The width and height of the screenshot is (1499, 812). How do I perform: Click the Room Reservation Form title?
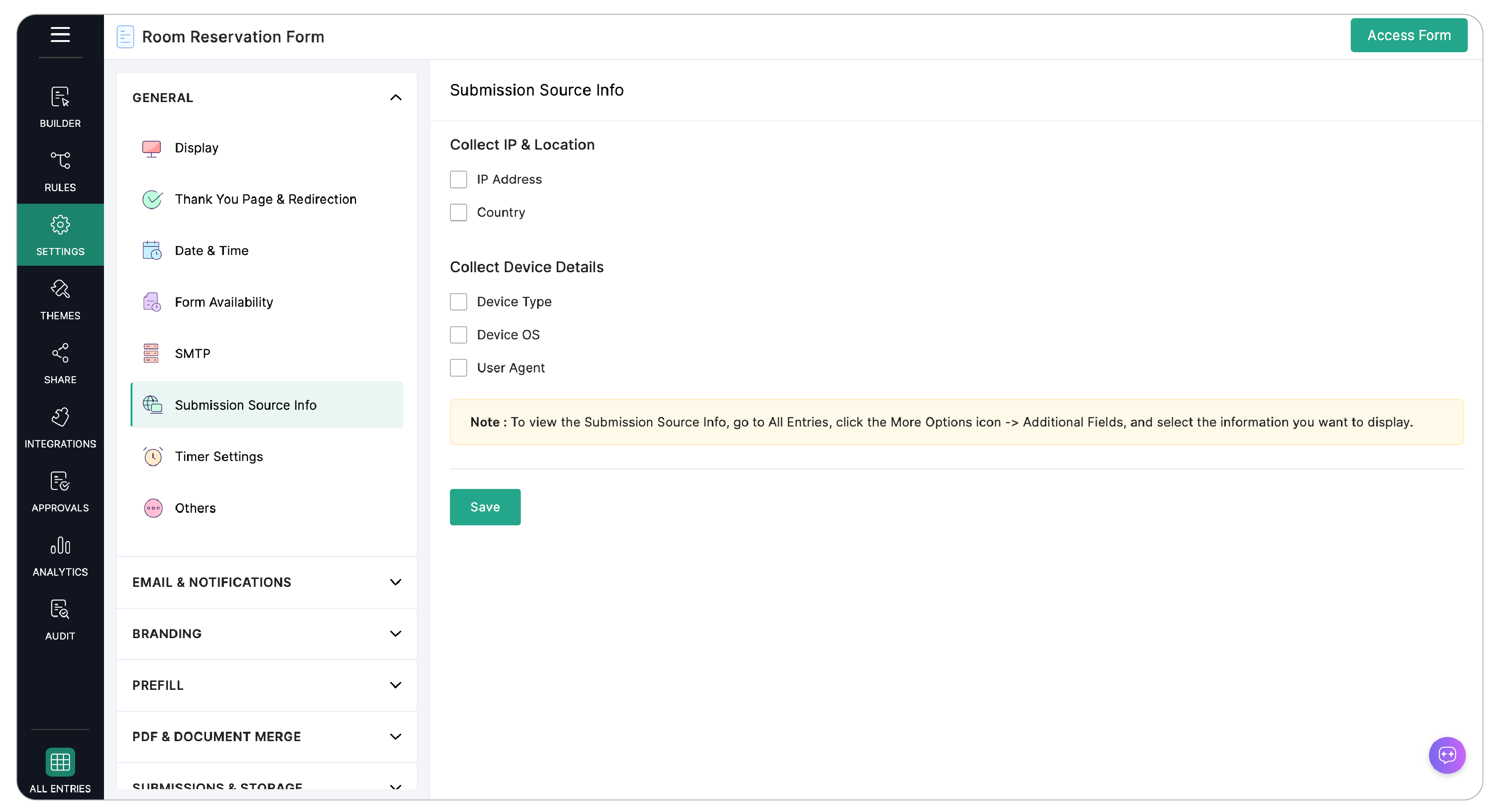(x=233, y=37)
